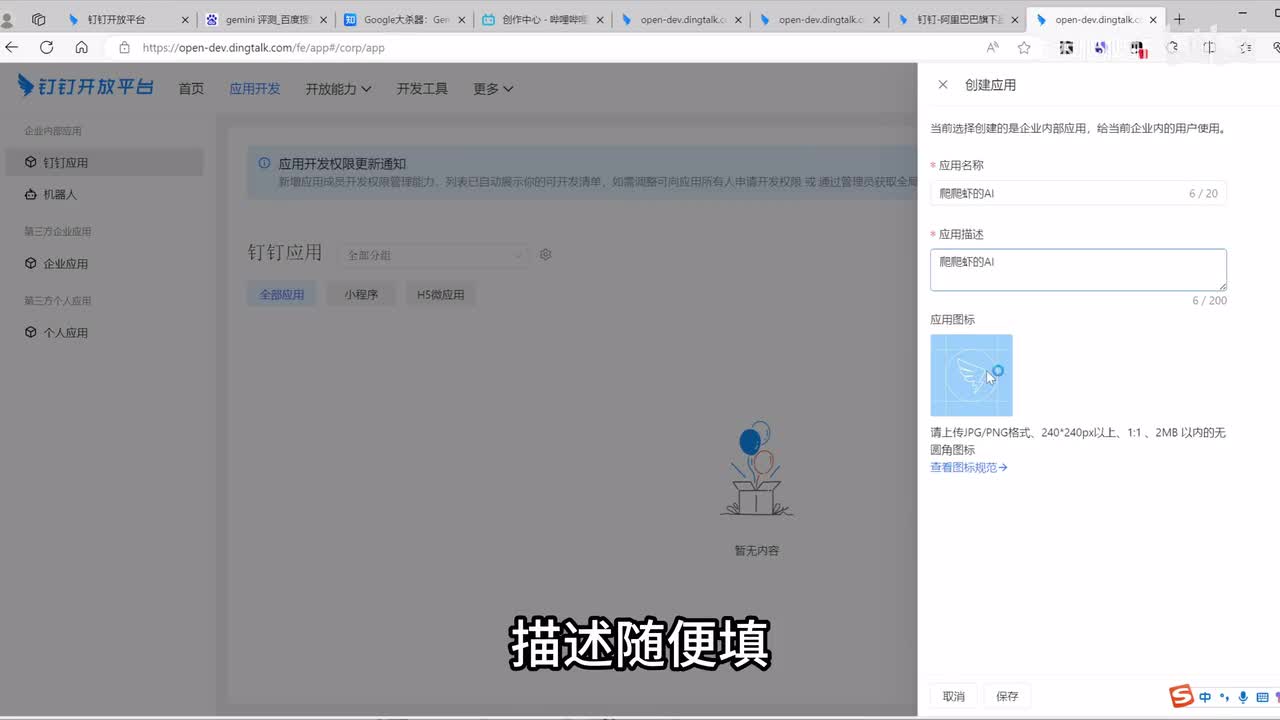Click the browser back arrow
Image resolution: width=1280 pixels, height=720 pixels.
[12, 47]
